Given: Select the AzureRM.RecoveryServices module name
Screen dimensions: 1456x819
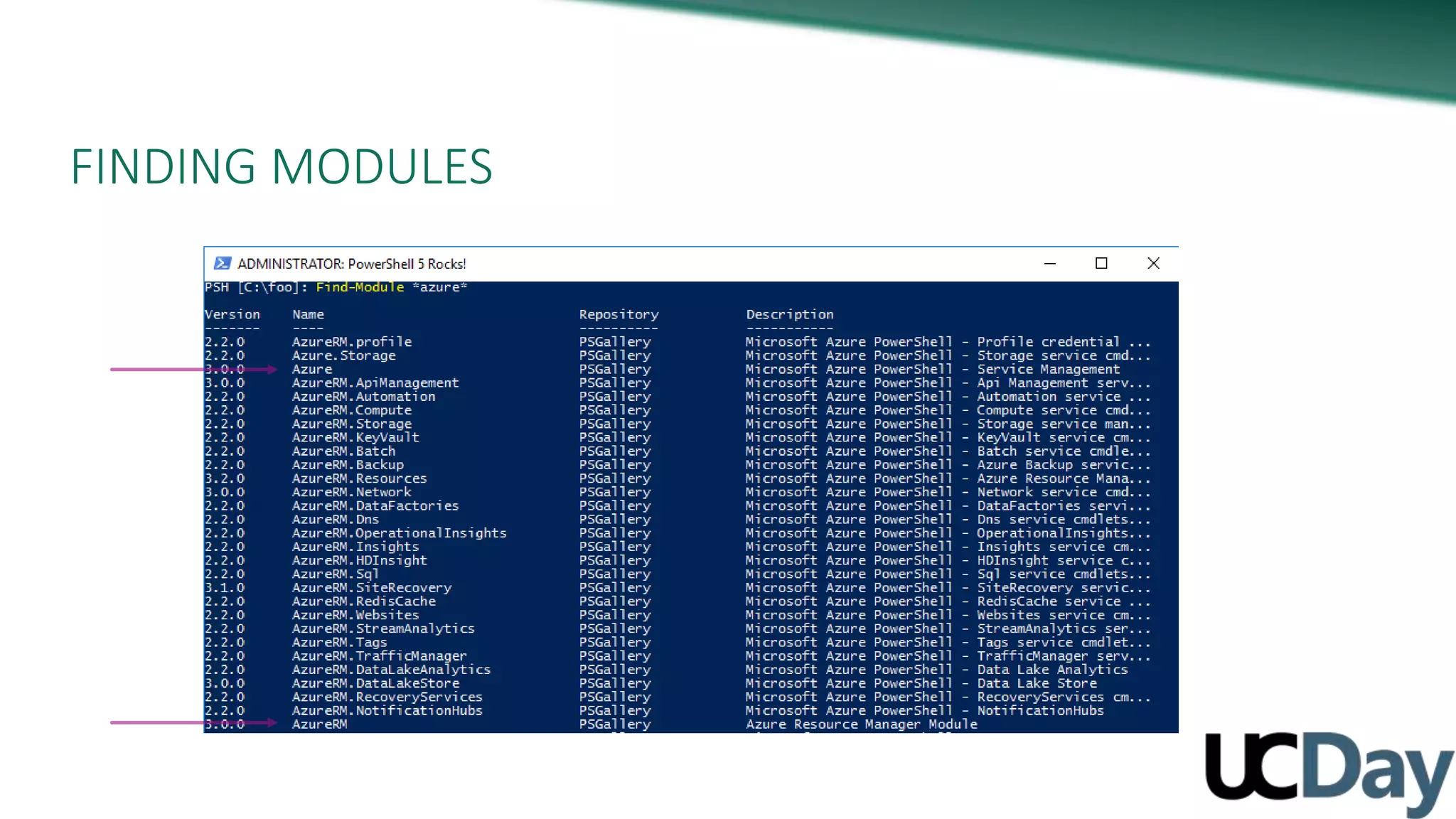Looking at the screenshot, I should (387, 697).
